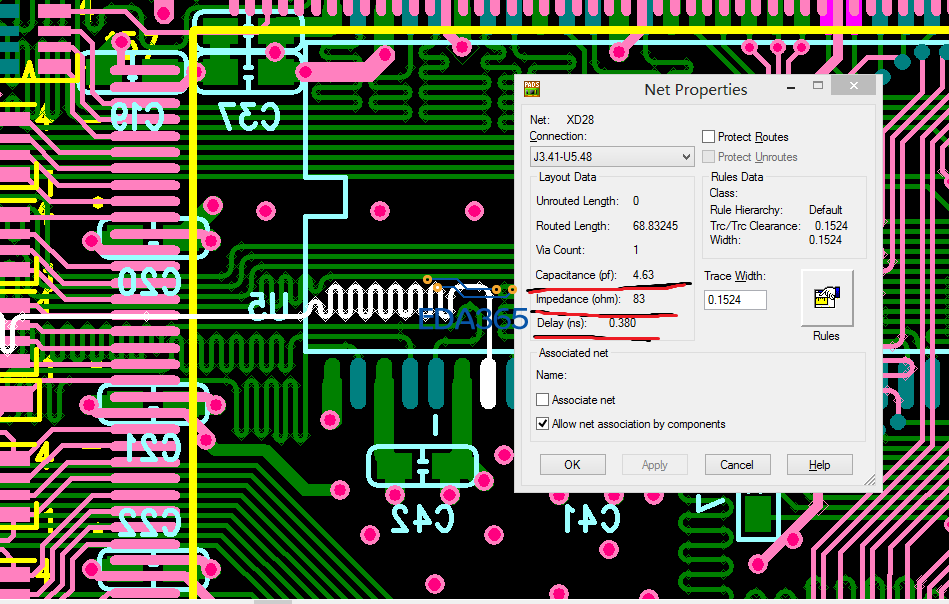
Task: Click the OK button
Action: [573, 465]
